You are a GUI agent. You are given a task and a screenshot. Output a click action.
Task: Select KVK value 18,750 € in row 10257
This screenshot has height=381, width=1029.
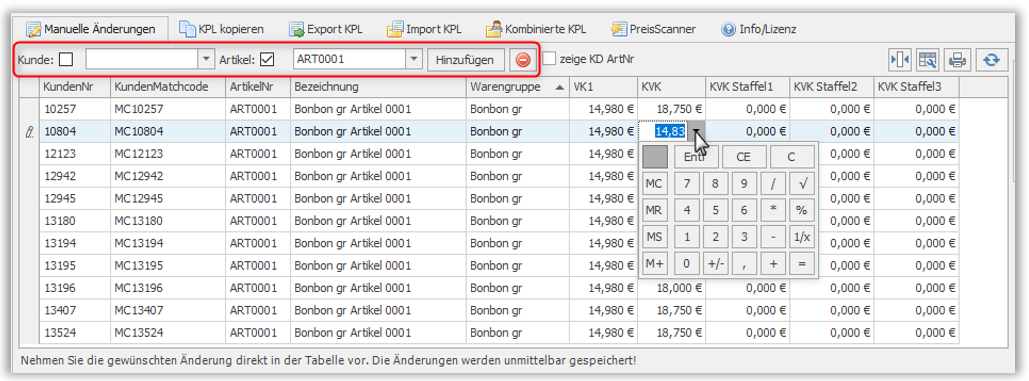pyautogui.click(x=671, y=109)
